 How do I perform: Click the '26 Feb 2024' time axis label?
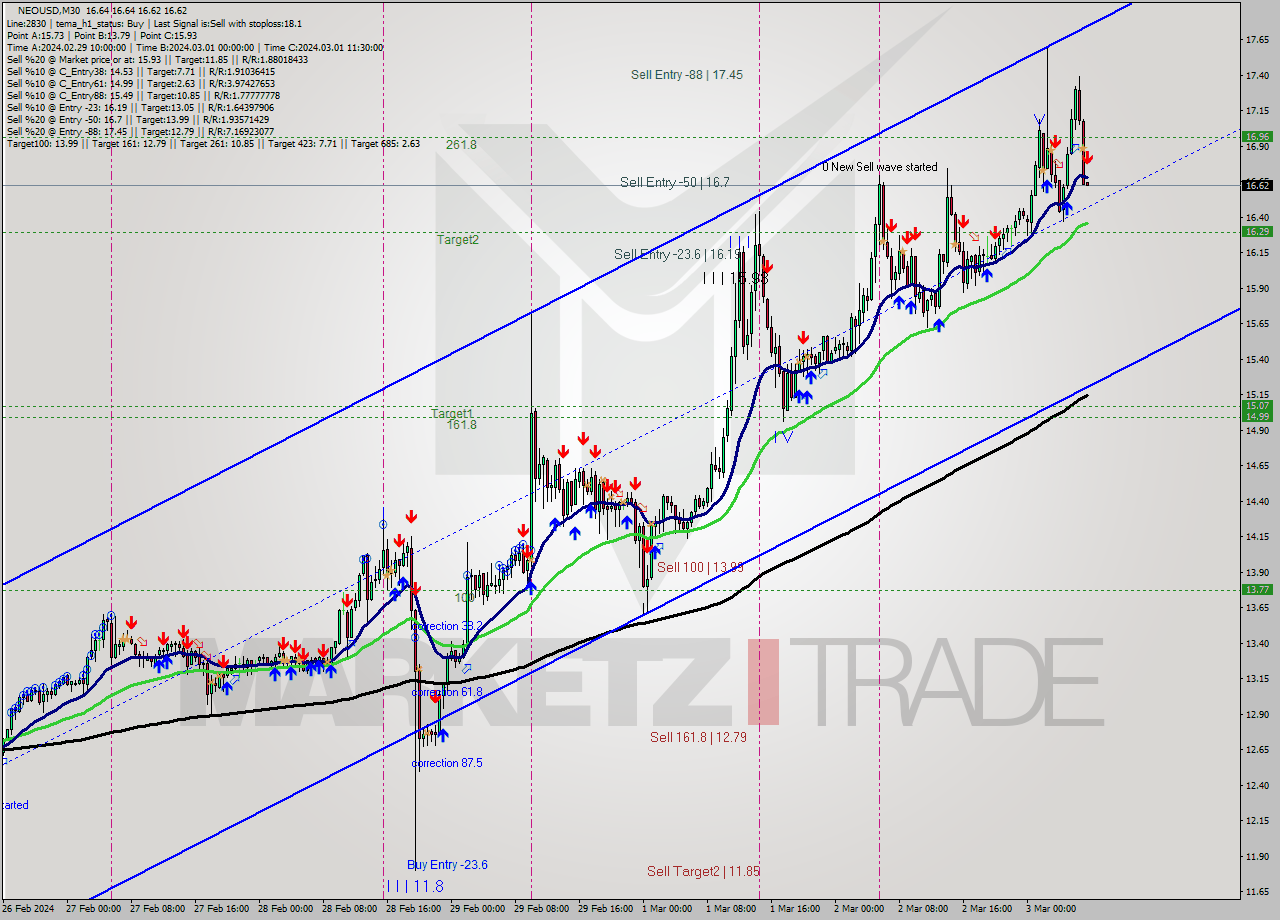(x=27, y=909)
